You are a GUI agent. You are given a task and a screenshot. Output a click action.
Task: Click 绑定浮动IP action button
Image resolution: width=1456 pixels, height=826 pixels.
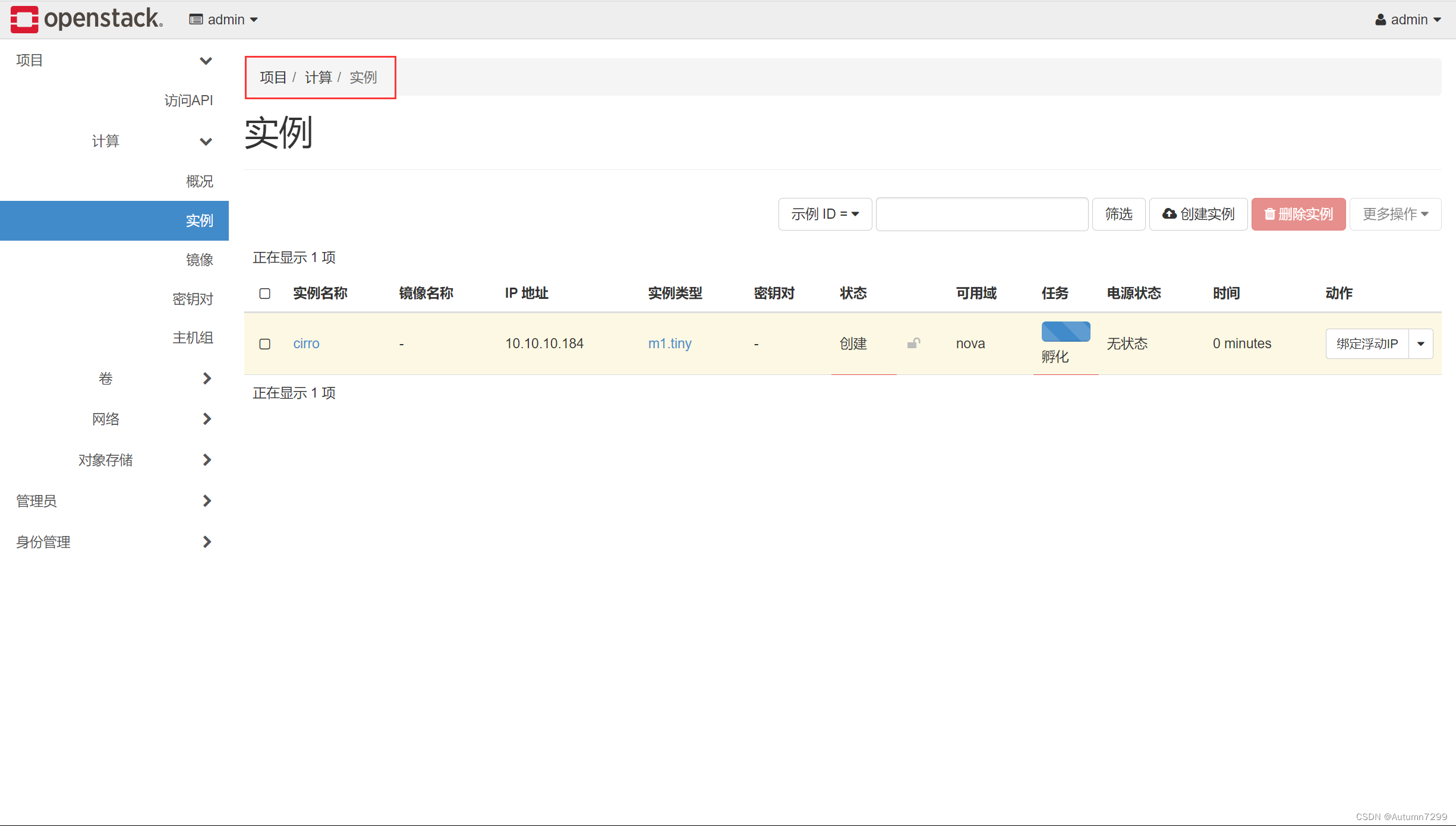pos(1367,343)
